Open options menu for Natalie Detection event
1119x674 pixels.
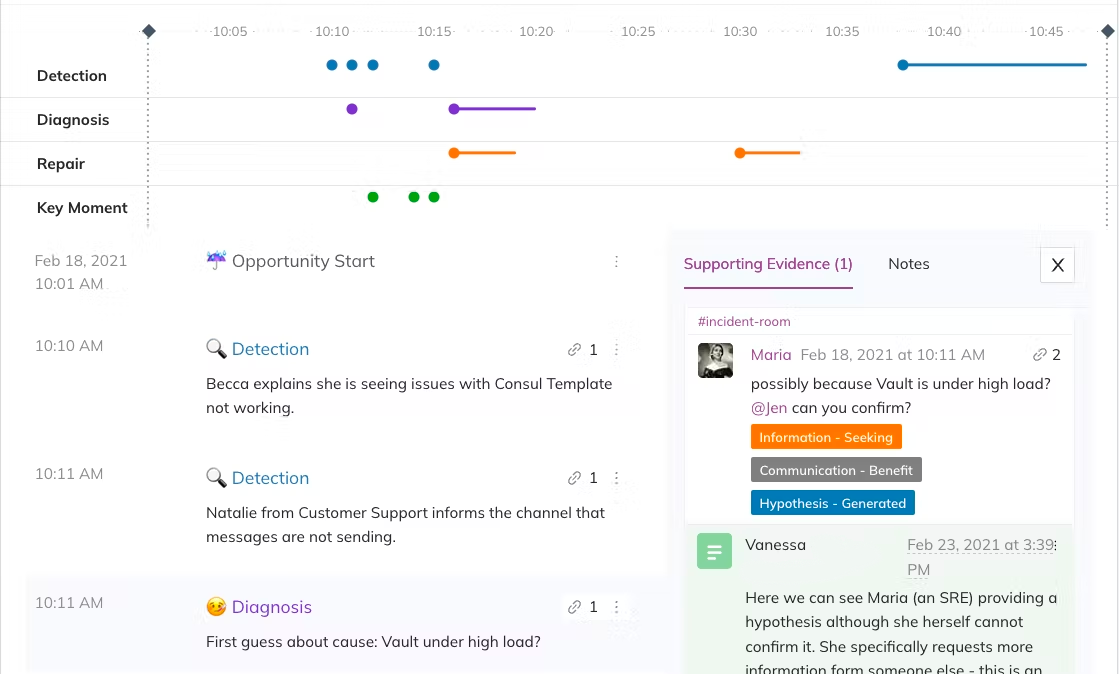[x=617, y=478]
